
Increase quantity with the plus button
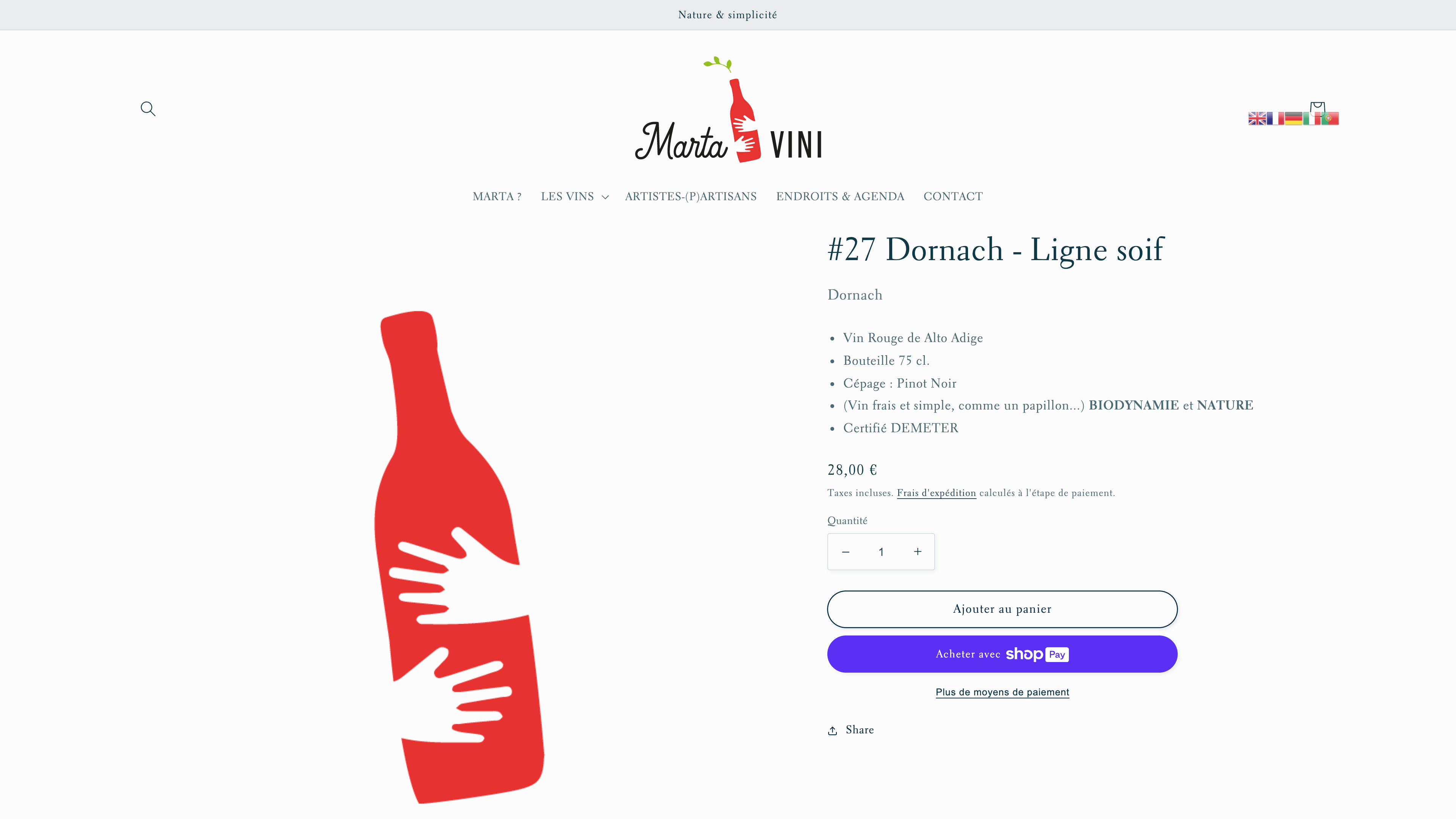tap(917, 552)
